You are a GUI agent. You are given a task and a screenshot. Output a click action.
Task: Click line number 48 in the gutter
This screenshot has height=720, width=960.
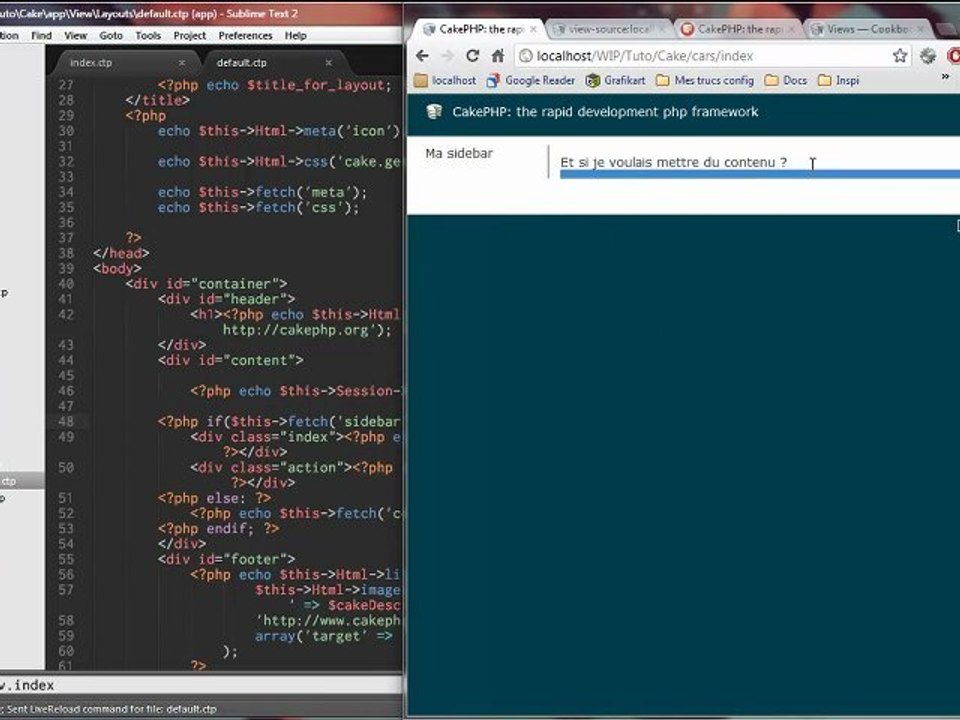[66, 421]
